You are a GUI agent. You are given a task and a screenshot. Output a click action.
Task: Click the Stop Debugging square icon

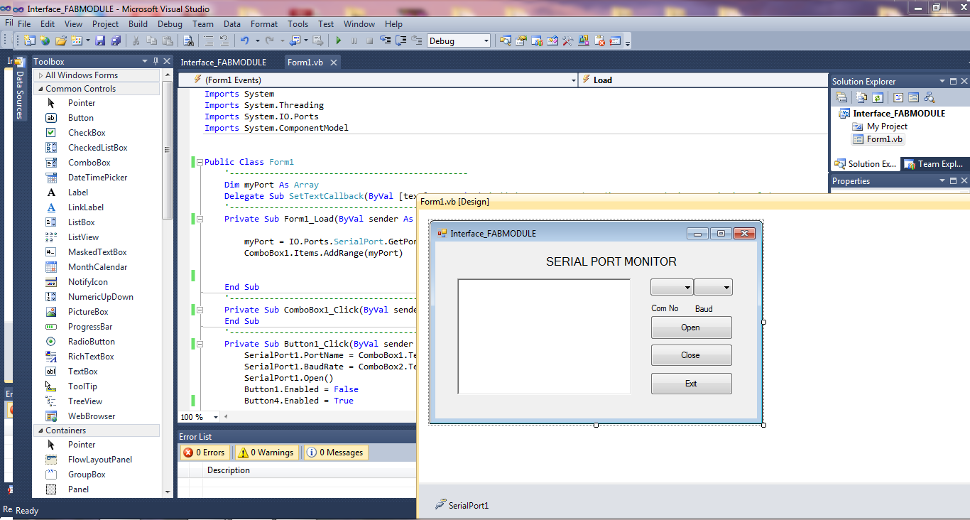tap(369, 41)
